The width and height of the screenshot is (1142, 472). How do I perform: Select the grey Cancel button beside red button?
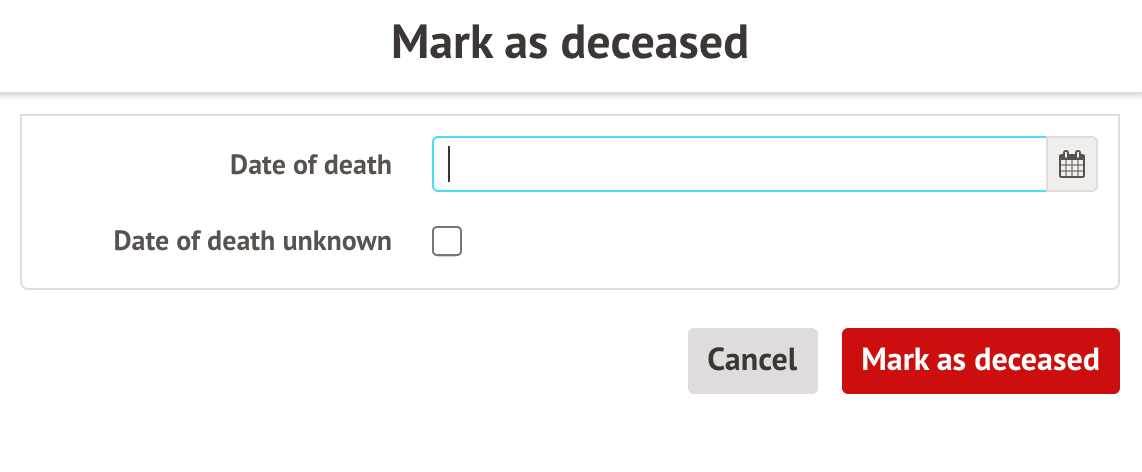(x=752, y=361)
